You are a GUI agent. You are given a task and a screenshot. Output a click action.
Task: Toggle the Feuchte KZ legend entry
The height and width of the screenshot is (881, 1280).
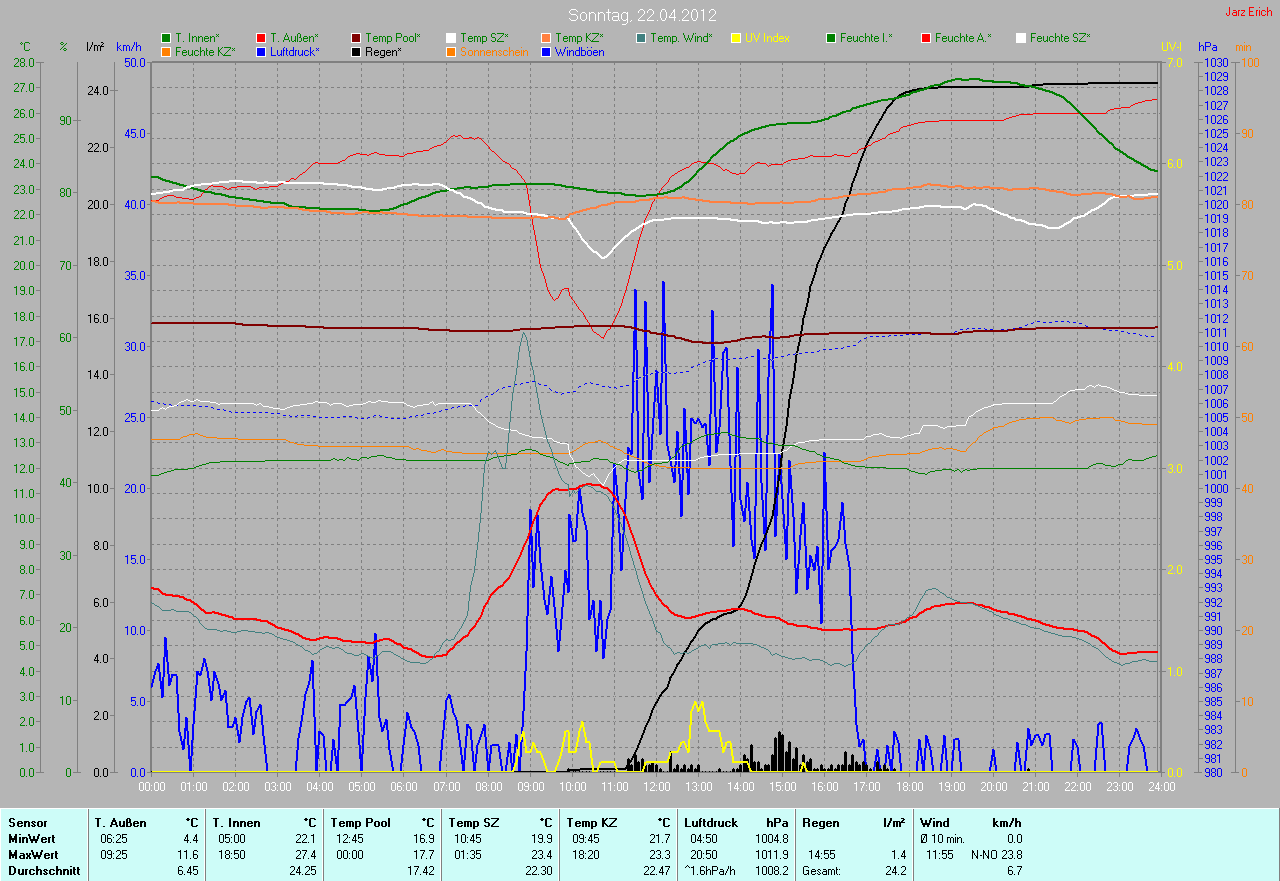point(202,51)
